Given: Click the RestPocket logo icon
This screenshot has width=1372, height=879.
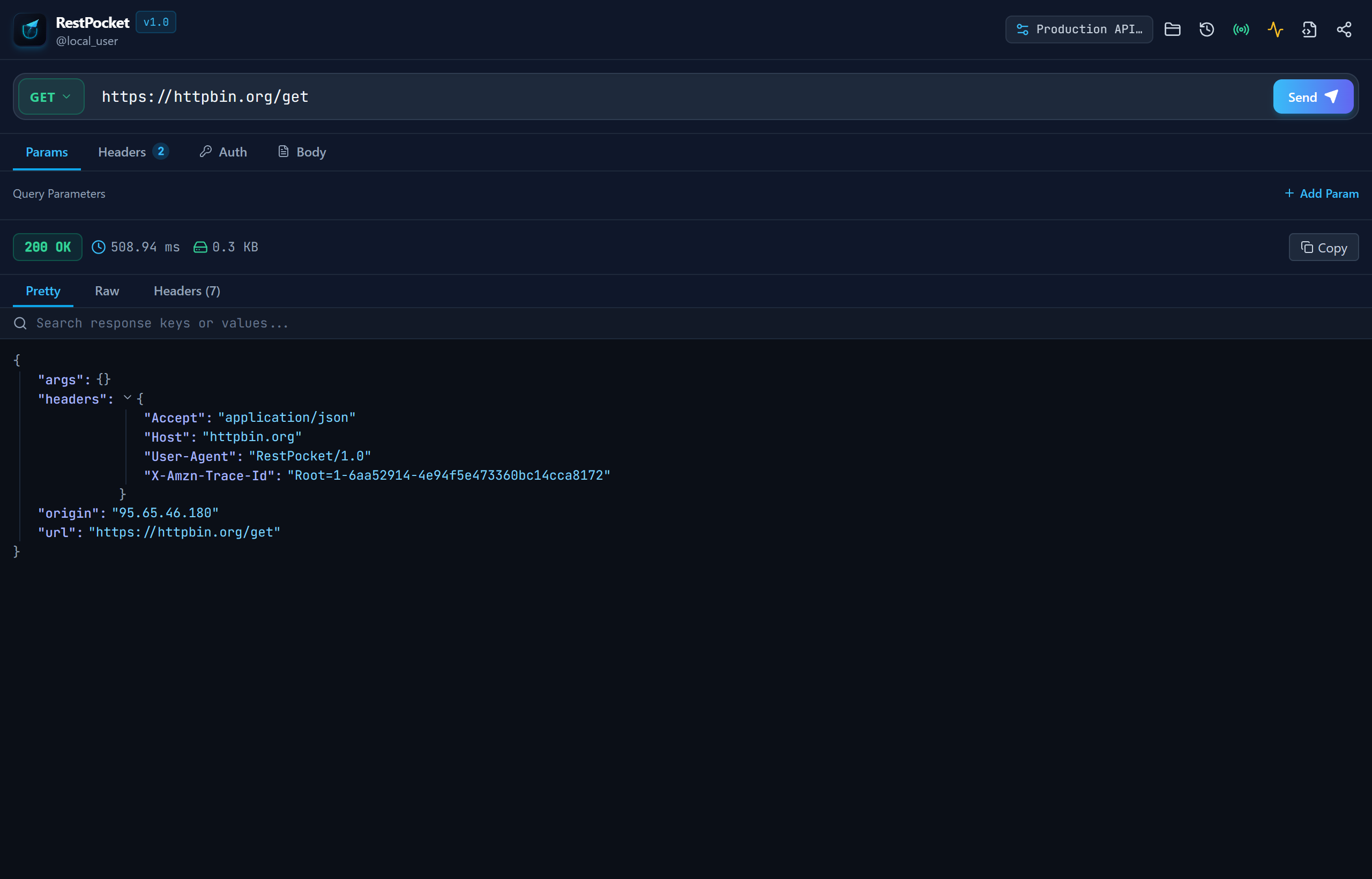Looking at the screenshot, I should pyautogui.click(x=29, y=29).
